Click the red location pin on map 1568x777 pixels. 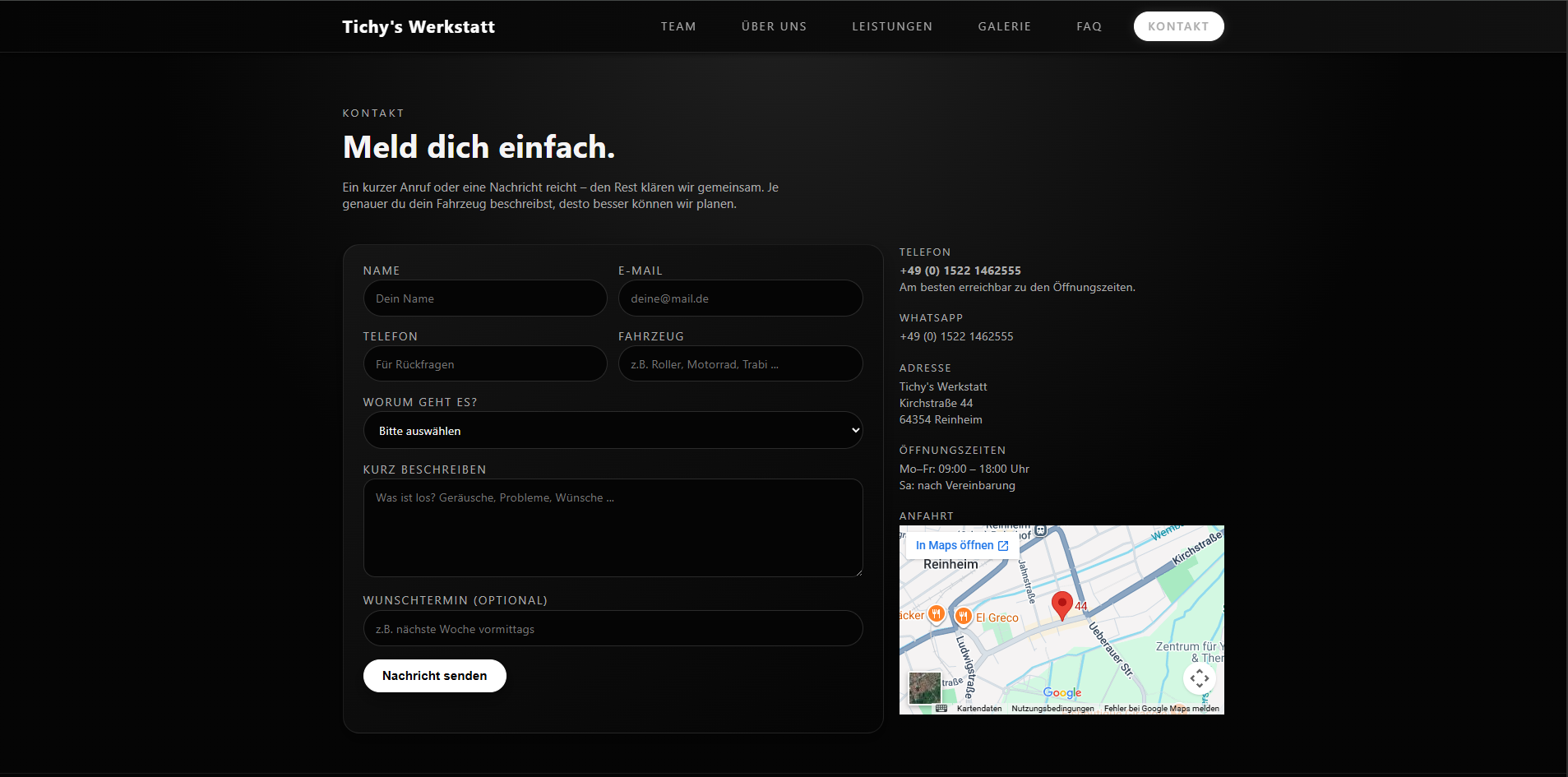point(1062,605)
